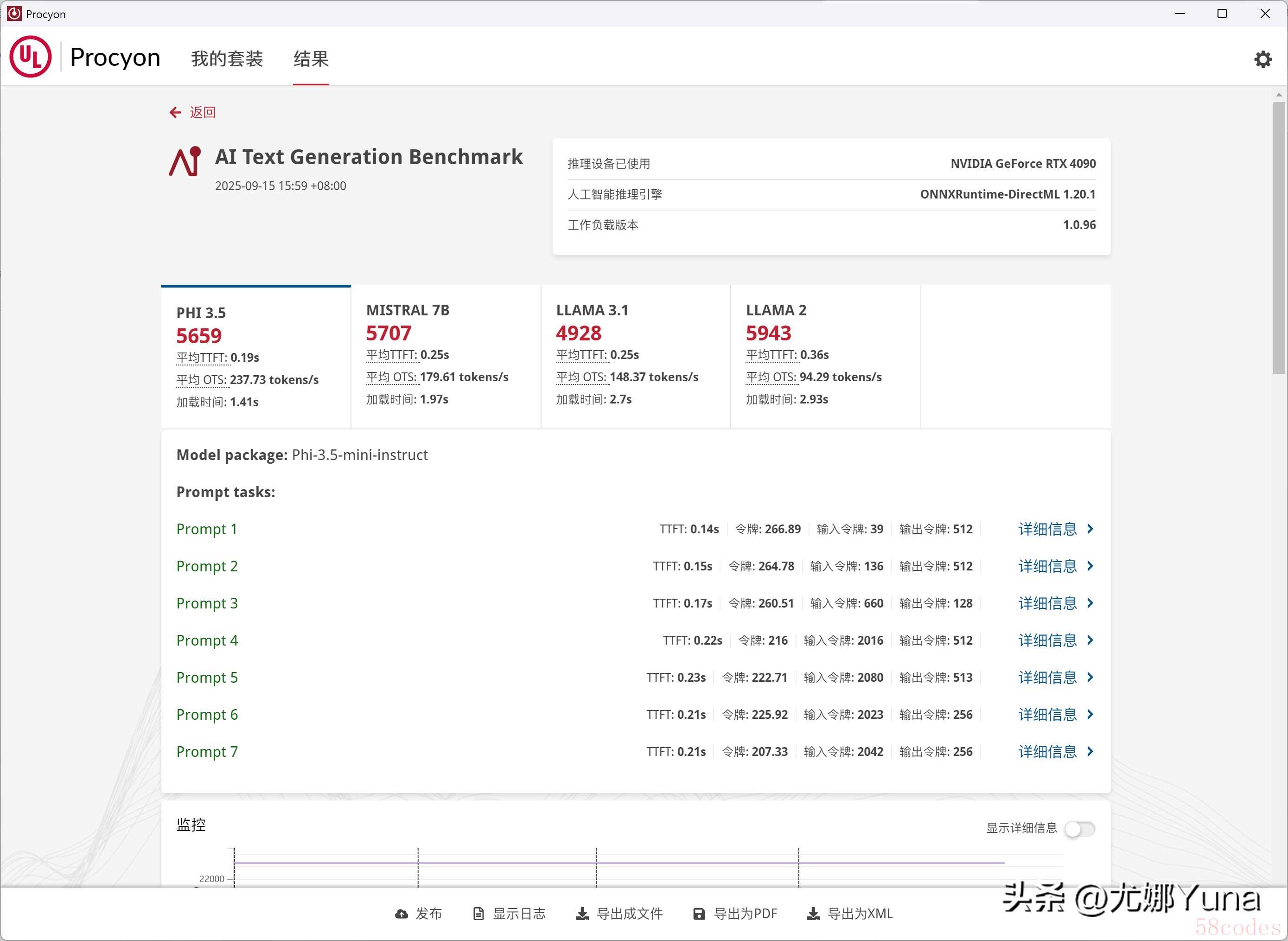1288x941 pixels.
Task: Expand Prompt 1 details chevron
Action: click(1090, 529)
